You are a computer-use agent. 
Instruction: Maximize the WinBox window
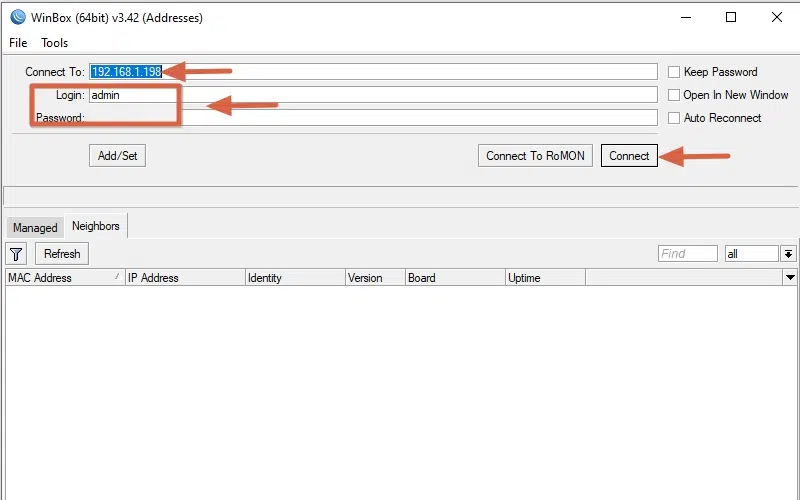731,17
